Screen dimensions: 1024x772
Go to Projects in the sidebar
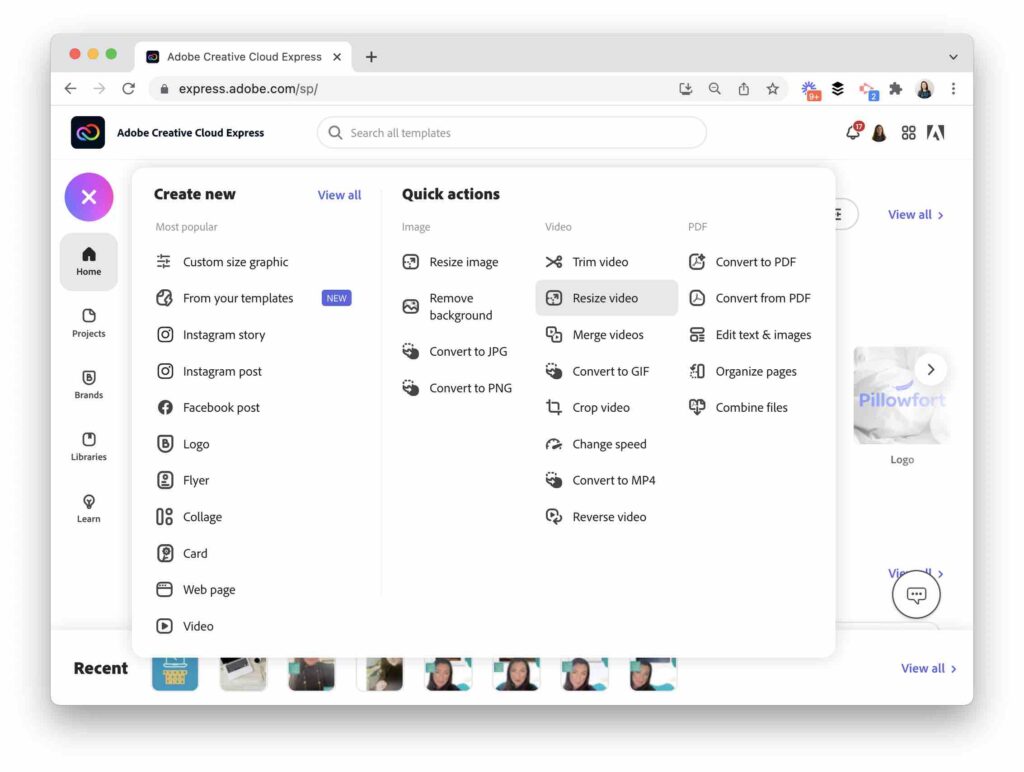pos(89,322)
